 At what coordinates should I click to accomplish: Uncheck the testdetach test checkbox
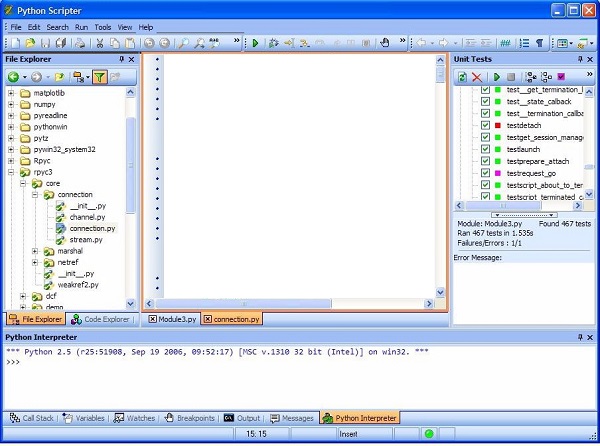pos(485,125)
